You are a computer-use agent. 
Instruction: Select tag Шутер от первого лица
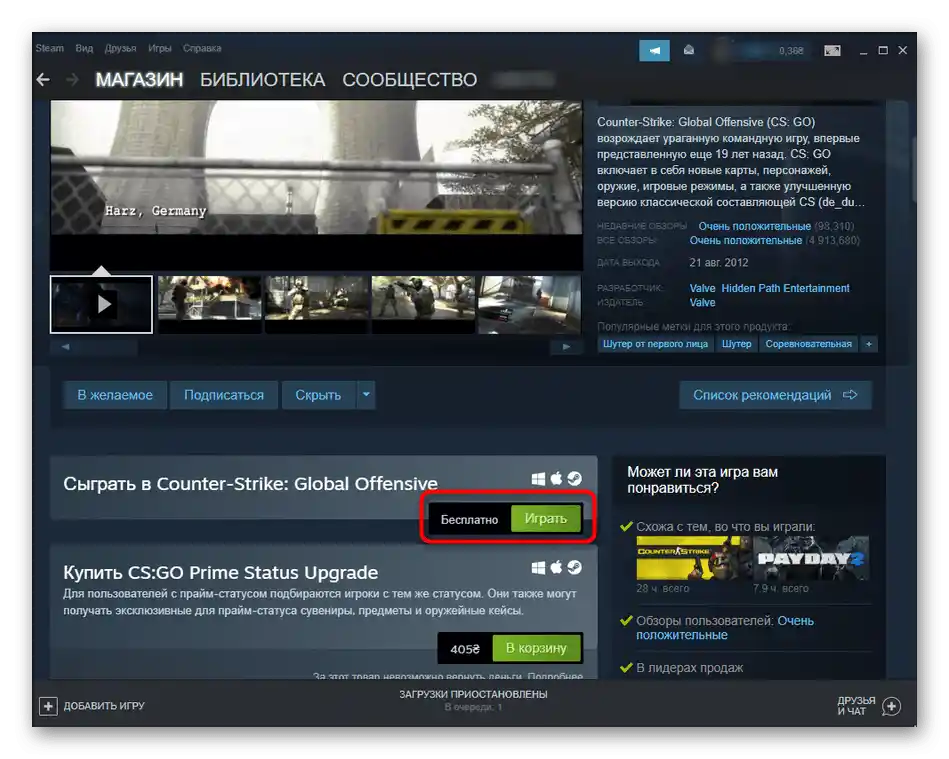pos(655,344)
